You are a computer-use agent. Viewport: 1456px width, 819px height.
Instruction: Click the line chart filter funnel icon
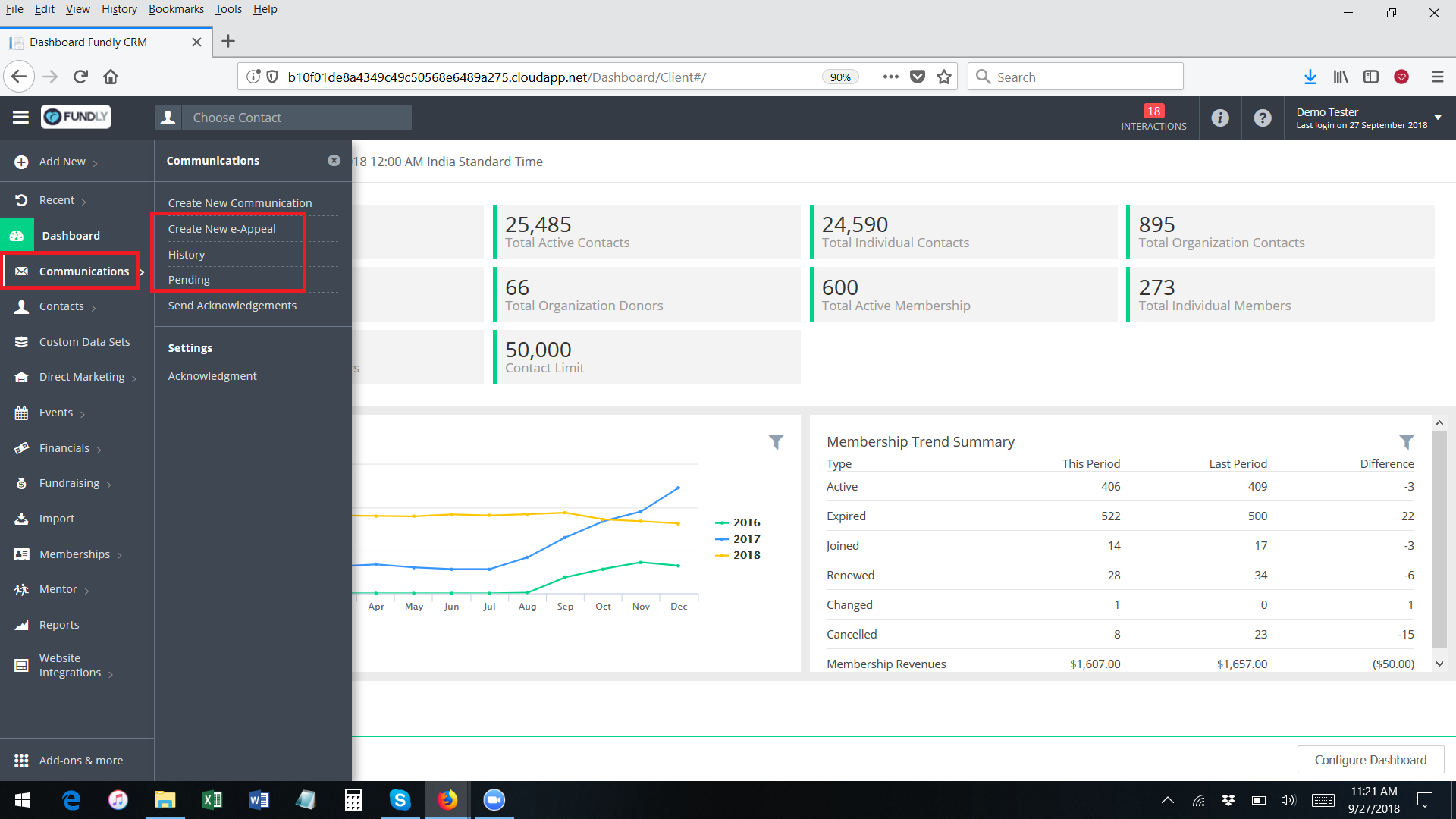[776, 441]
